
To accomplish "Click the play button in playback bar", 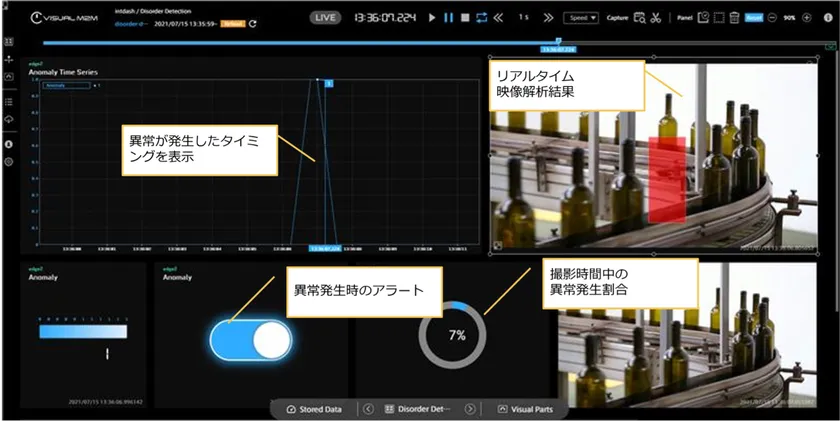I will [x=431, y=17].
